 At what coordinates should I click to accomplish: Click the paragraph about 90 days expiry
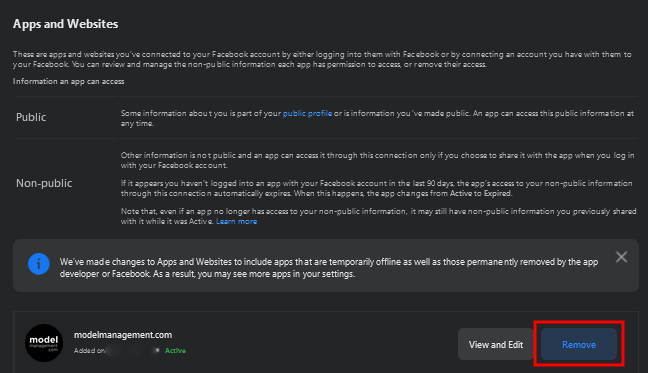[376, 188]
